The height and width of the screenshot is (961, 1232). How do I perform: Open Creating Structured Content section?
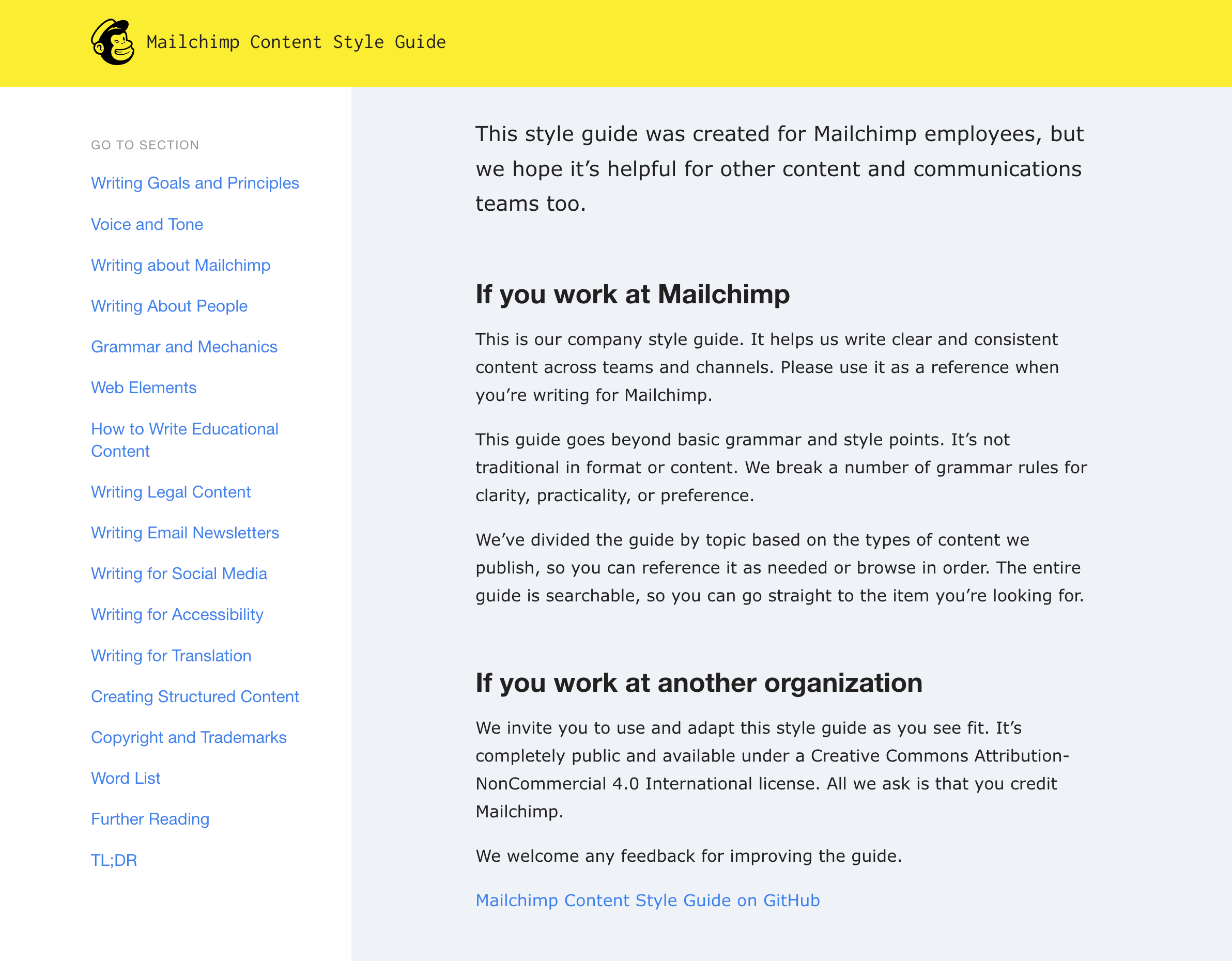(x=195, y=696)
